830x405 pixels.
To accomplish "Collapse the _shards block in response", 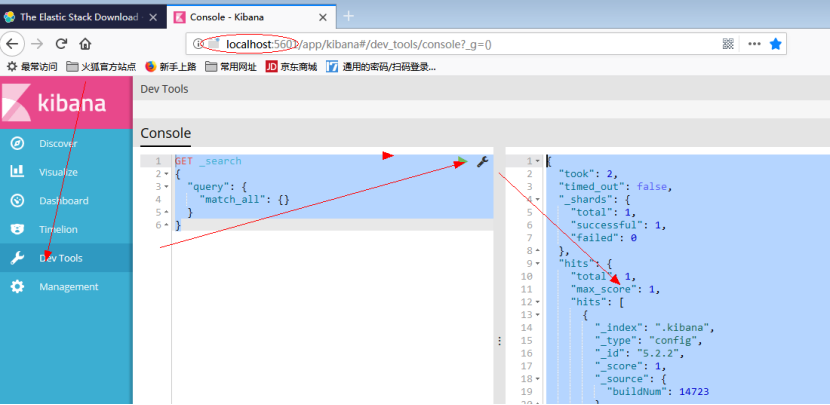I will click(x=538, y=200).
